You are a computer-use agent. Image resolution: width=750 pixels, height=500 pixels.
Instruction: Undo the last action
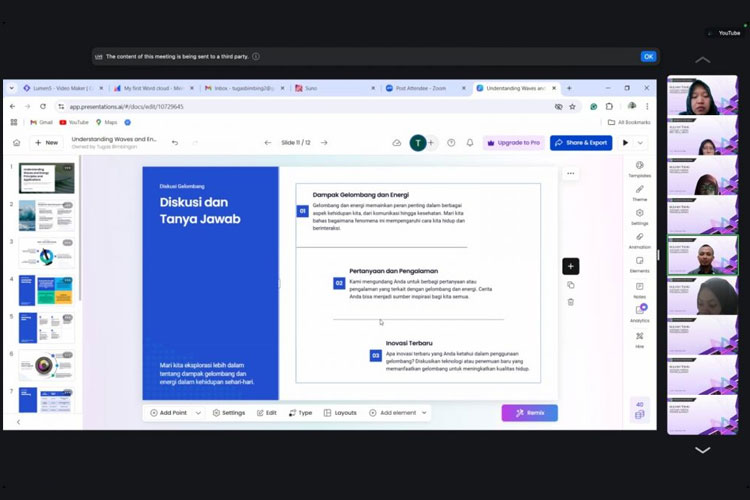(x=175, y=143)
